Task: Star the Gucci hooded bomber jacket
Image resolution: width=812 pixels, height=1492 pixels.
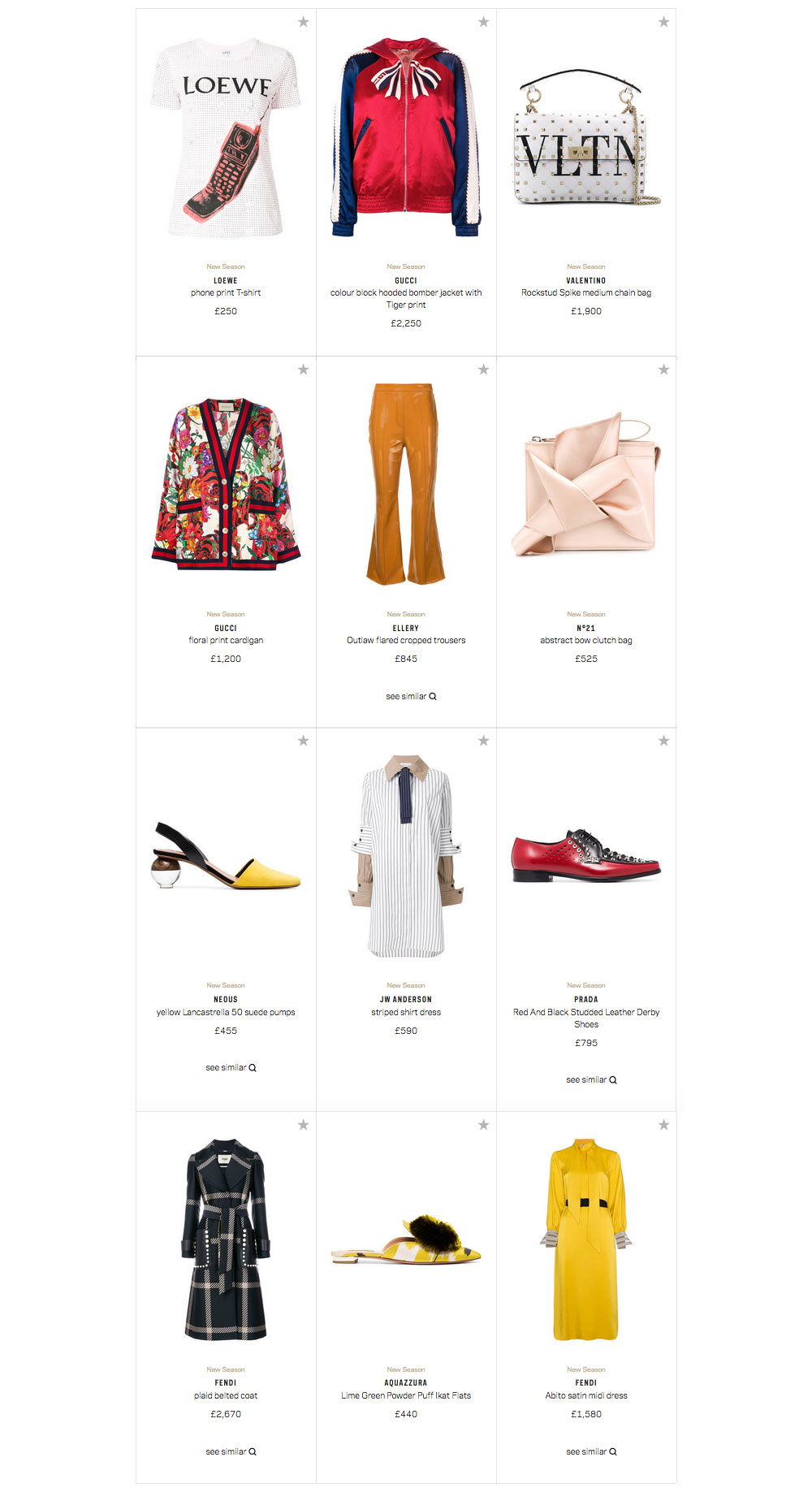Action: (x=483, y=22)
